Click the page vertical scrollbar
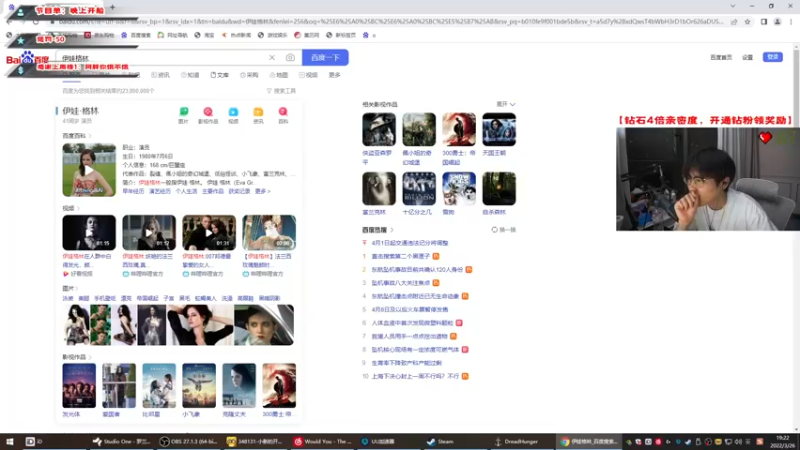This screenshot has height=450, width=800. point(796,235)
